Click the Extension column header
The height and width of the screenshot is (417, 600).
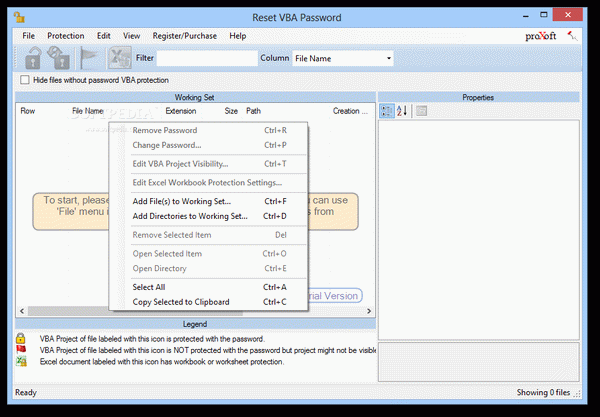[181, 111]
